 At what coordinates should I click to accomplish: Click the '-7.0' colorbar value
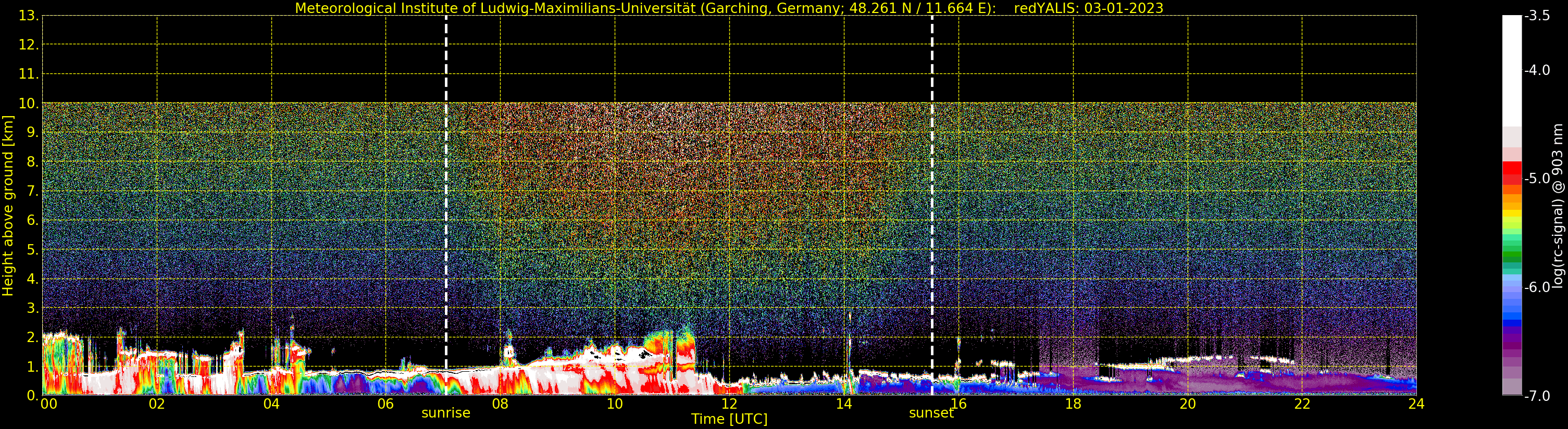[1537, 396]
